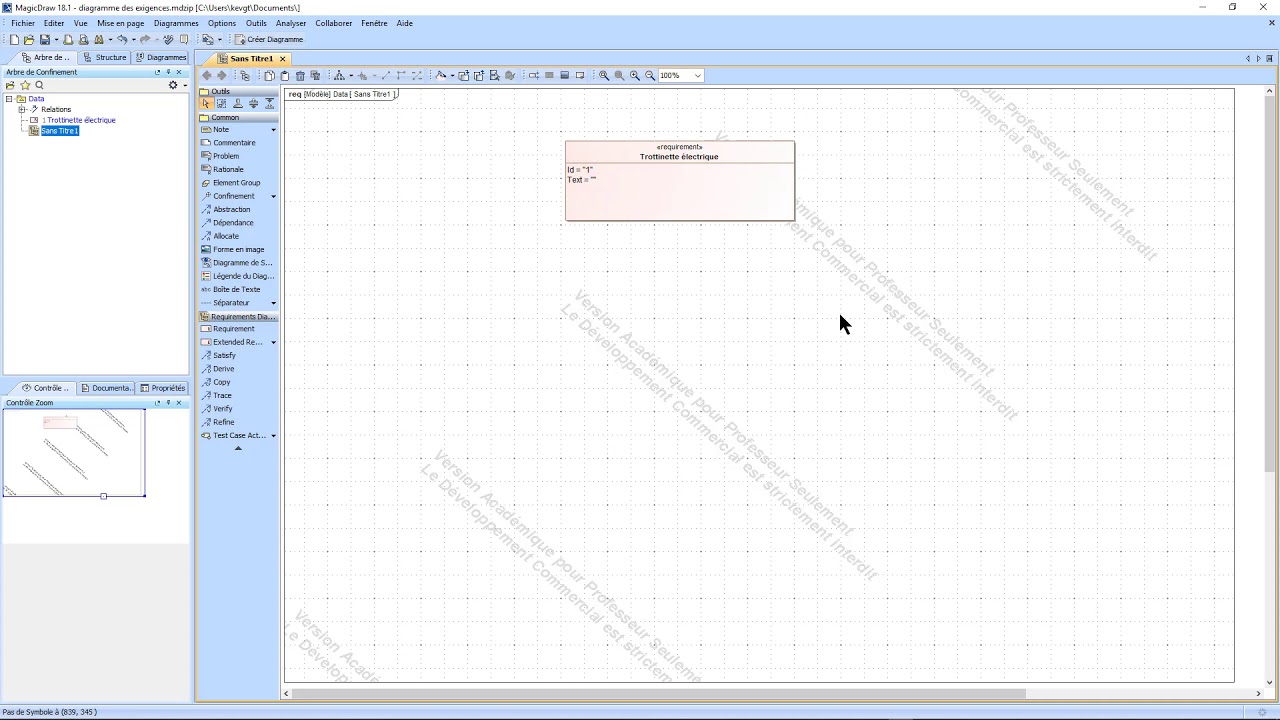Switch to the Structure tab
Screen dimensions: 1280x720
tap(105, 57)
